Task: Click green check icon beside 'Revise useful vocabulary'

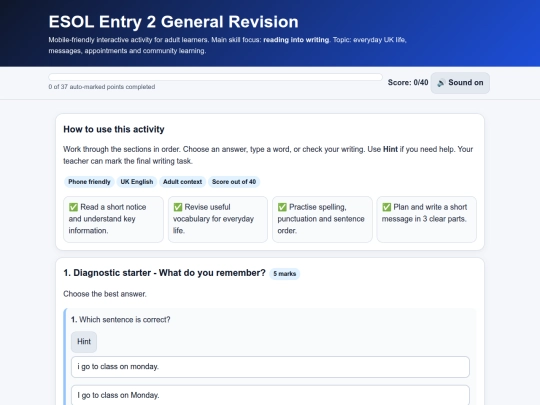Action: point(178,207)
